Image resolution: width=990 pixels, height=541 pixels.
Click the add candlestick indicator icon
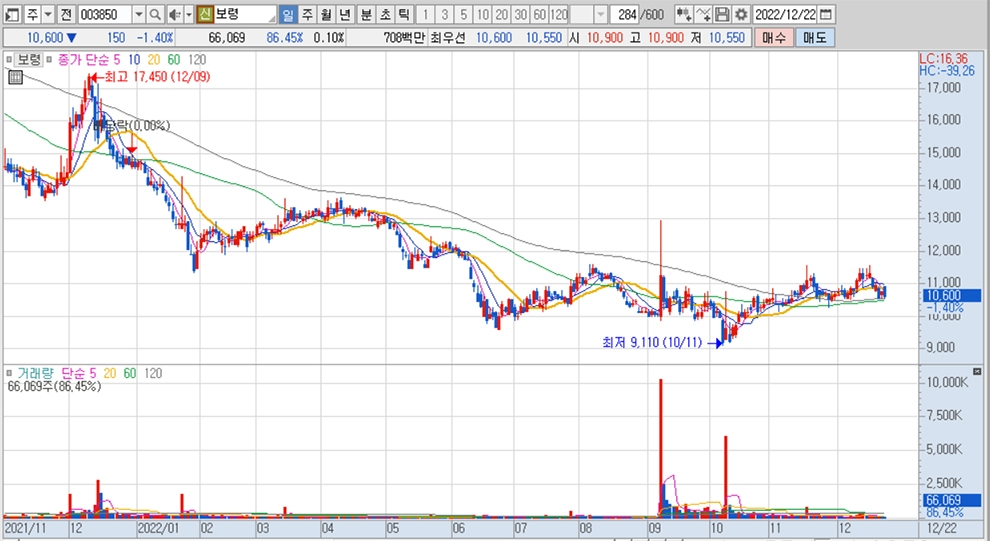(684, 15)
